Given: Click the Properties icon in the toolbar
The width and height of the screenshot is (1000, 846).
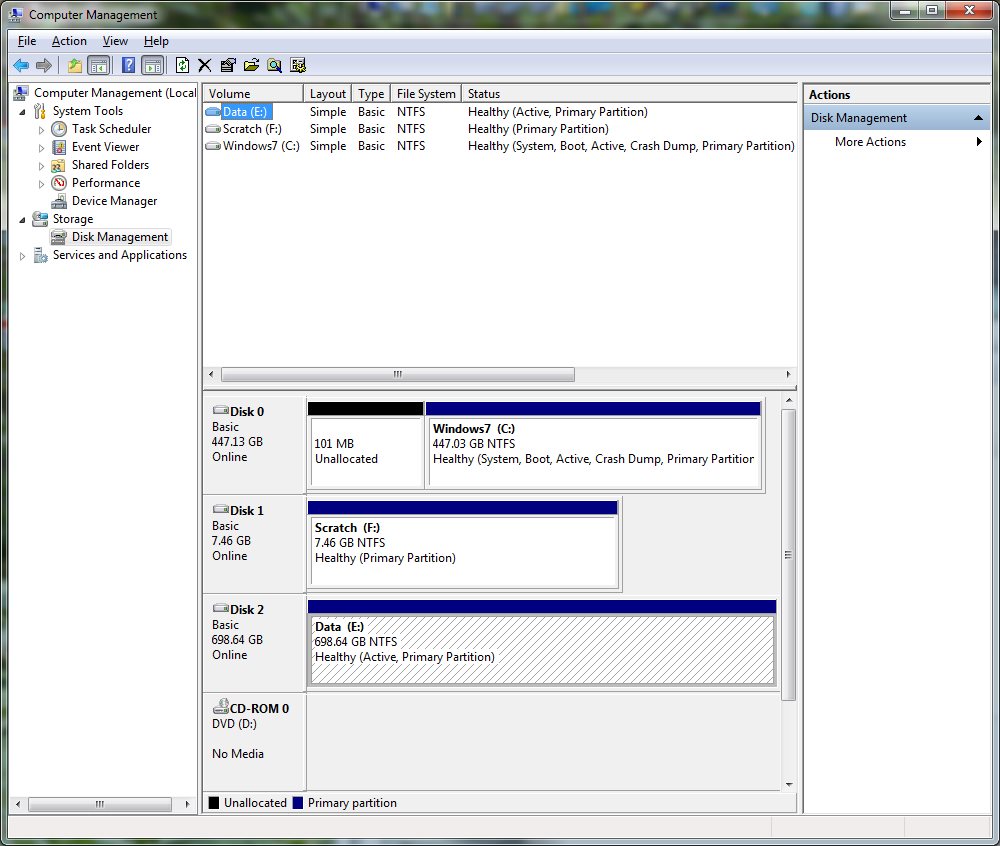Looking at the screenshot, I should pyautogui.click(x=228, y=65).
